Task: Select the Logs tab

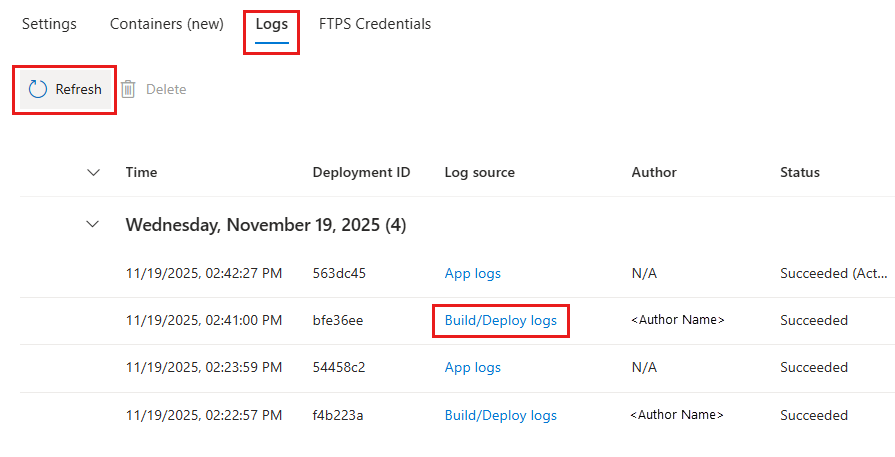Action: [271, 24]
